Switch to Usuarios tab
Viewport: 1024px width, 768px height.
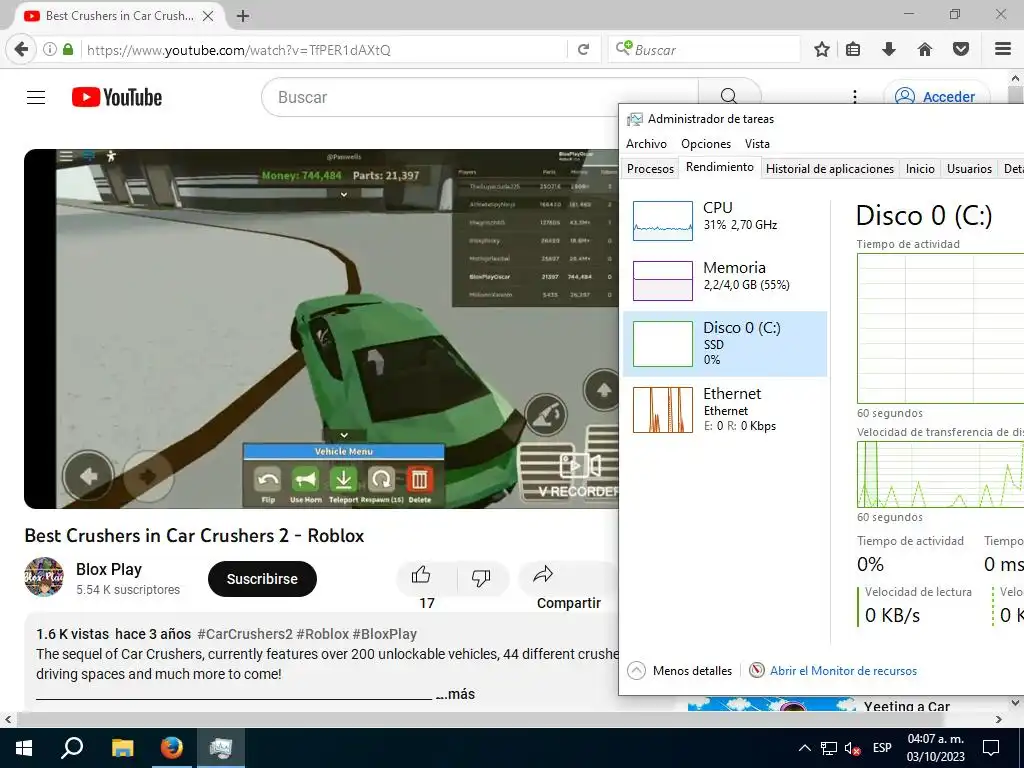coord(969,168)
